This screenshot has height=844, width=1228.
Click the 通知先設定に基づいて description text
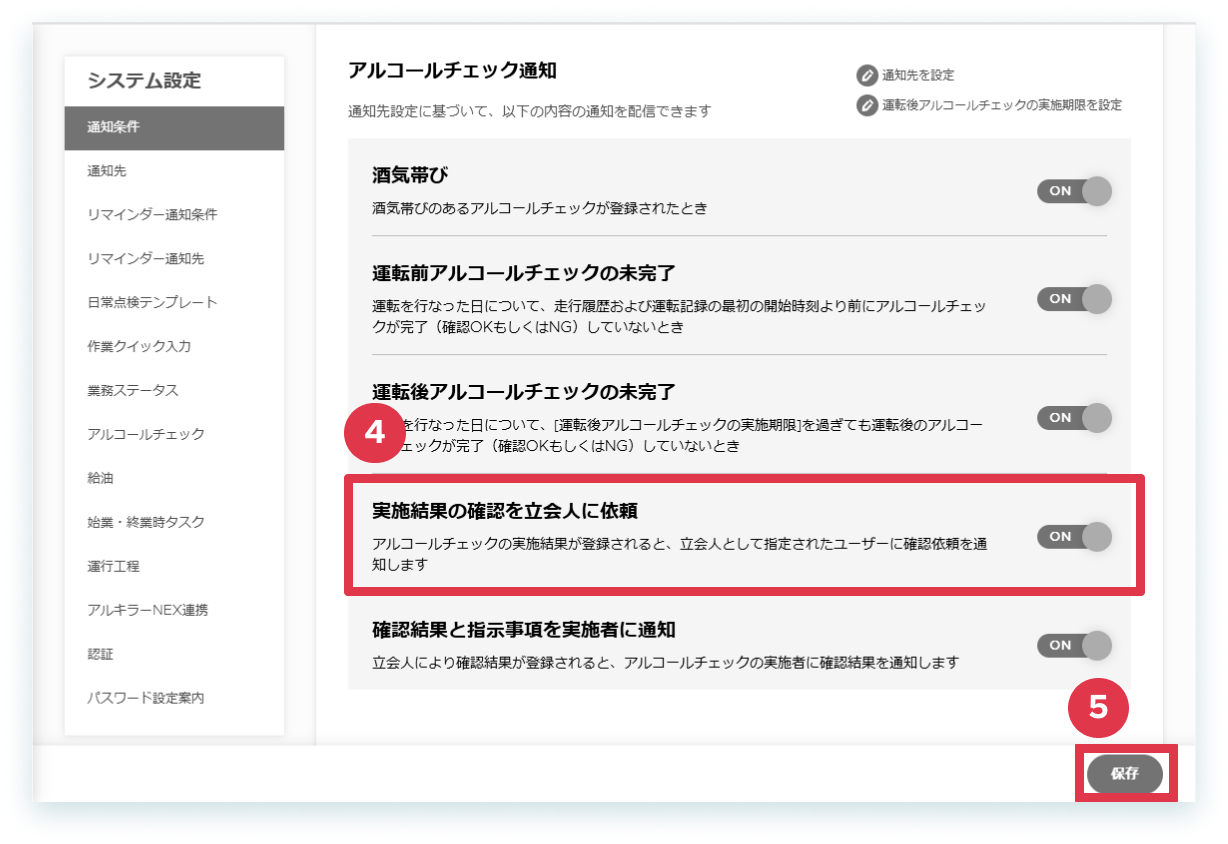[529, 112]
